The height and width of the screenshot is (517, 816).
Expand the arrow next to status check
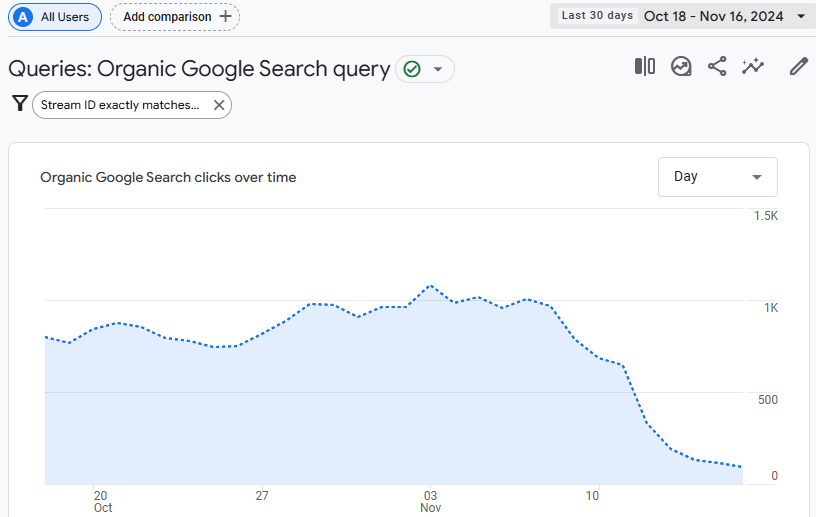(437, 69)
